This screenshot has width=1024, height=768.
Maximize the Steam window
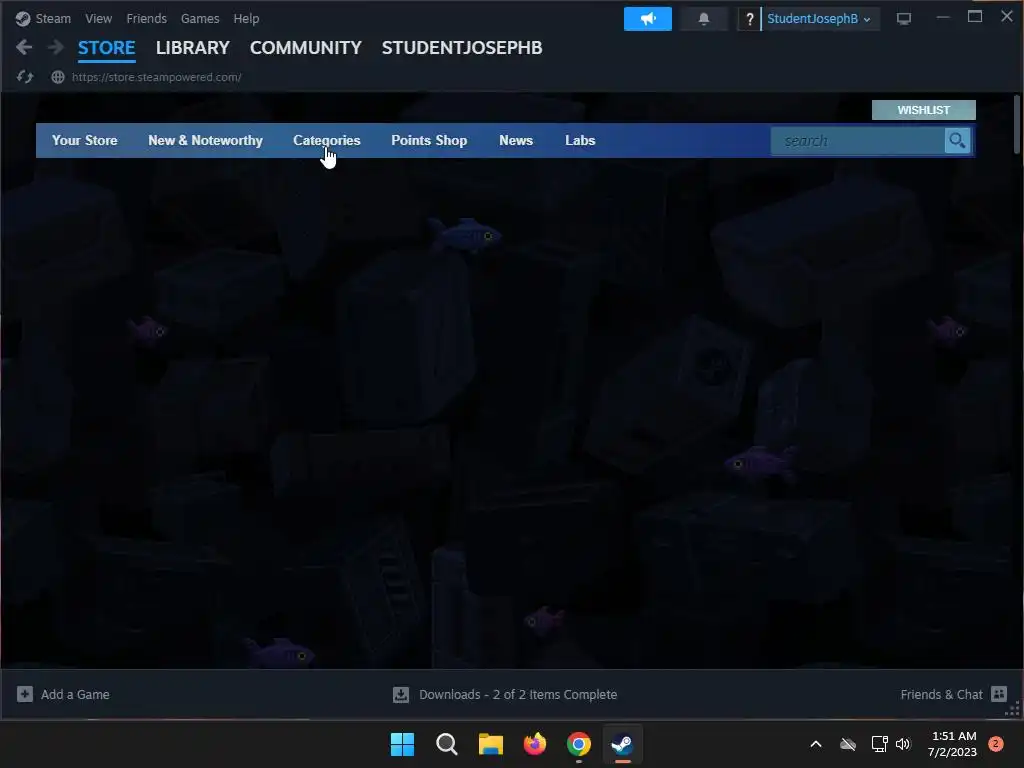click(974, 17)
